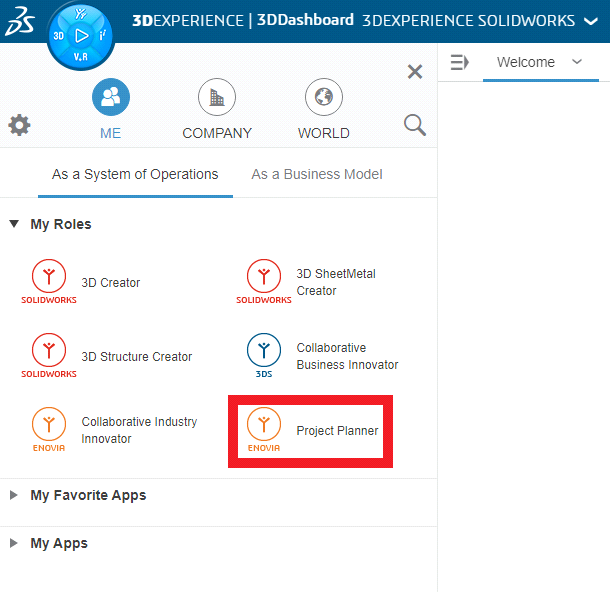This screenshot has height=592, width=610.
Task: Click the Project Planner ENOVIA icon
Action: point(264,430)
